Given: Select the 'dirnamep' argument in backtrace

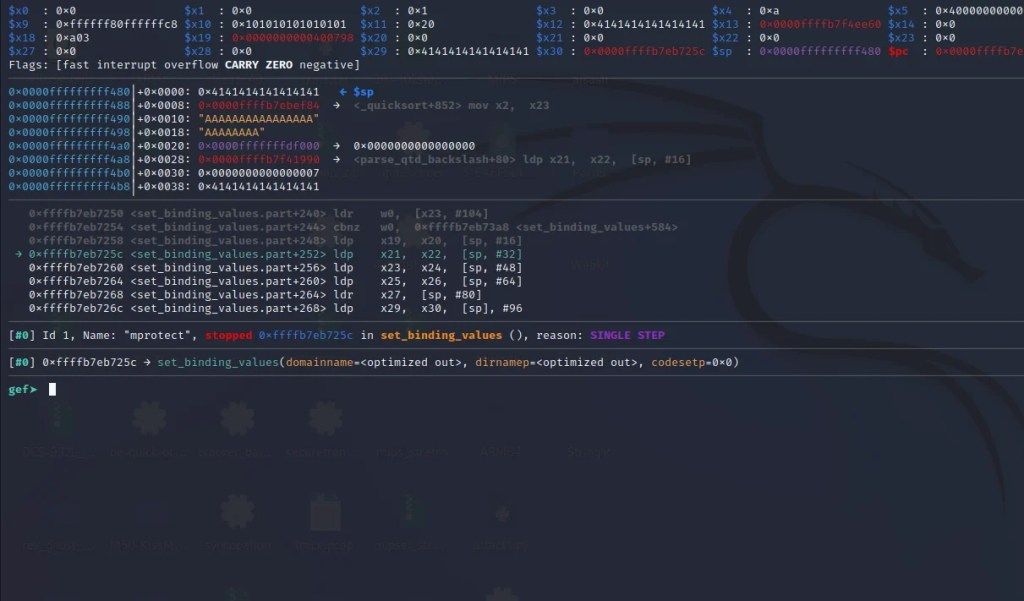Looking at the screenshot, I should (x=502, y=363).
